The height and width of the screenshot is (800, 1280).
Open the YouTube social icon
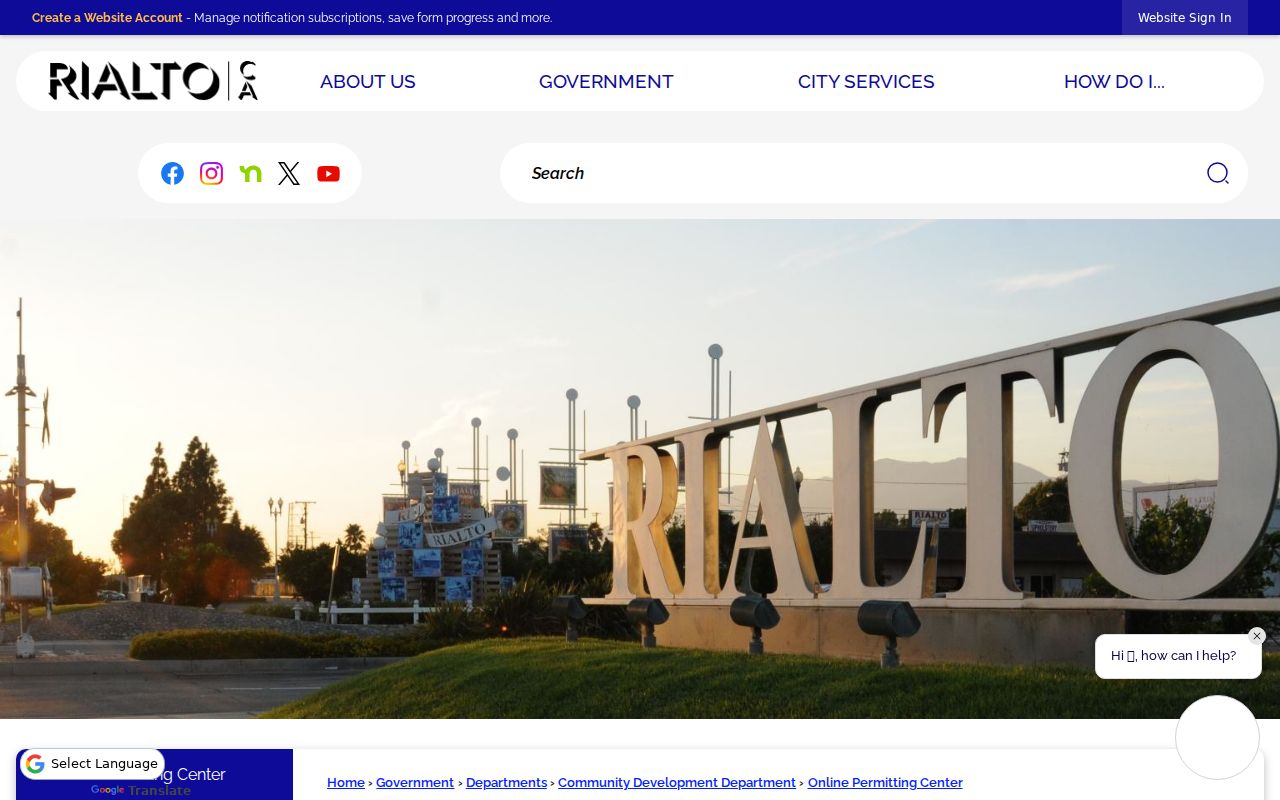pos(328,173)
